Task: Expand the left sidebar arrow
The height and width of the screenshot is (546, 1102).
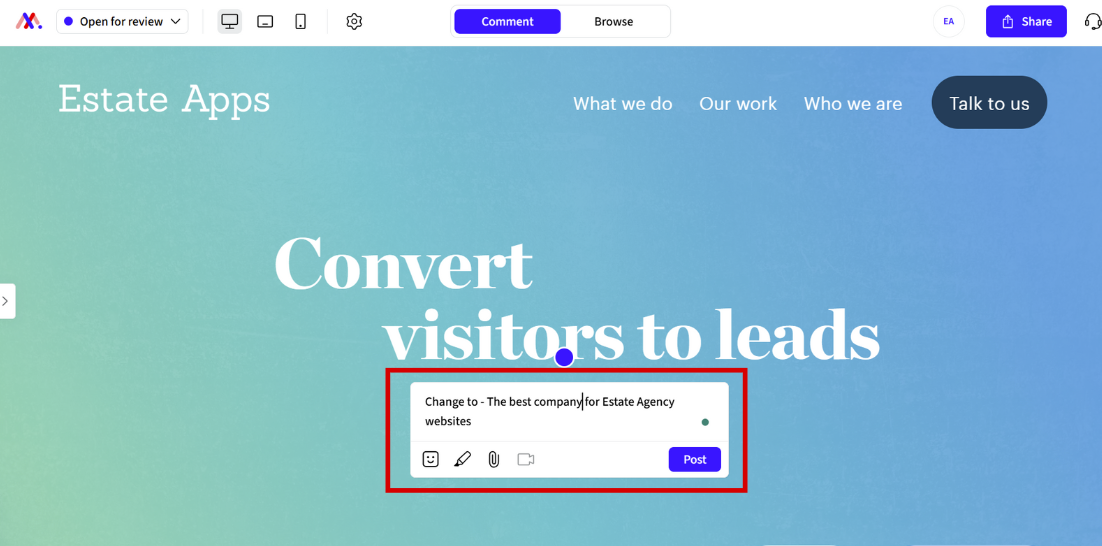Action: click(x=6, y=301)
